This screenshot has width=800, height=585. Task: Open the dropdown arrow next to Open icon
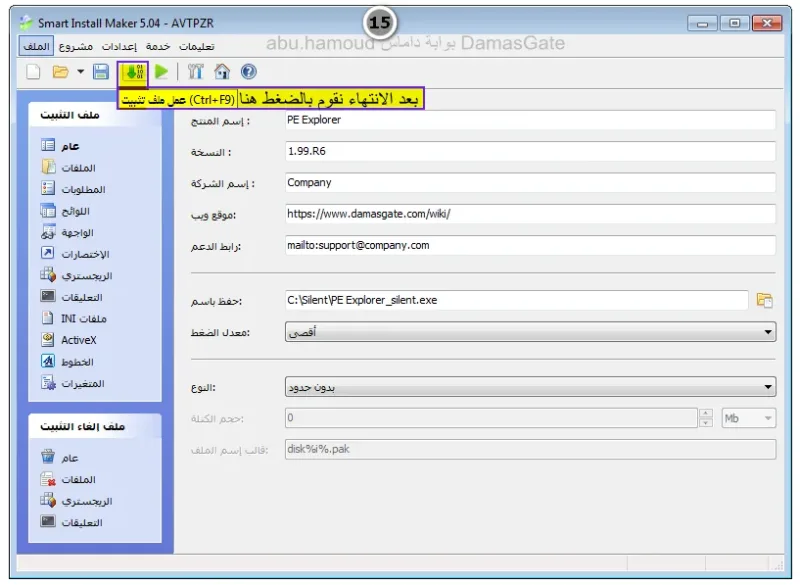(81, 72)
